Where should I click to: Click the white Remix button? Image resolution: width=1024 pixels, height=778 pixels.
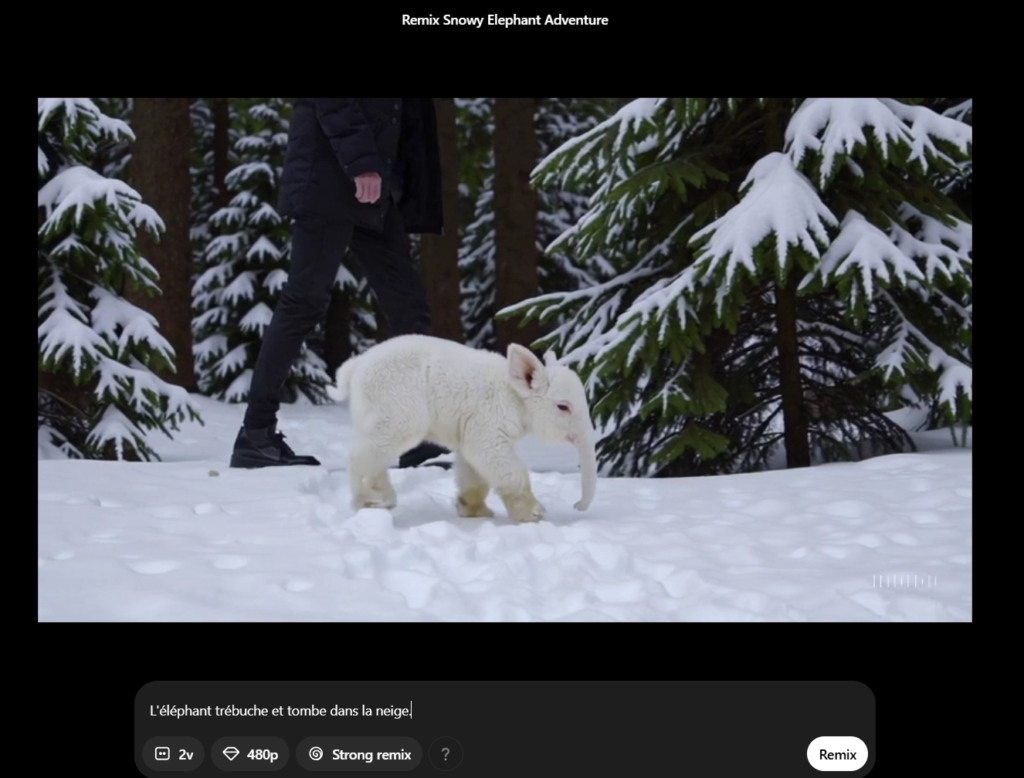pyautogui.click(x=837, y=754)
